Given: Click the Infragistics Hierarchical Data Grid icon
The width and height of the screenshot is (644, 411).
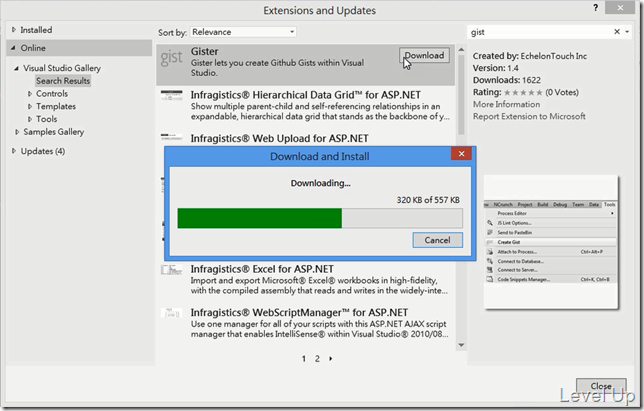Looking at the screenshot, I should [x=171, y=95].
